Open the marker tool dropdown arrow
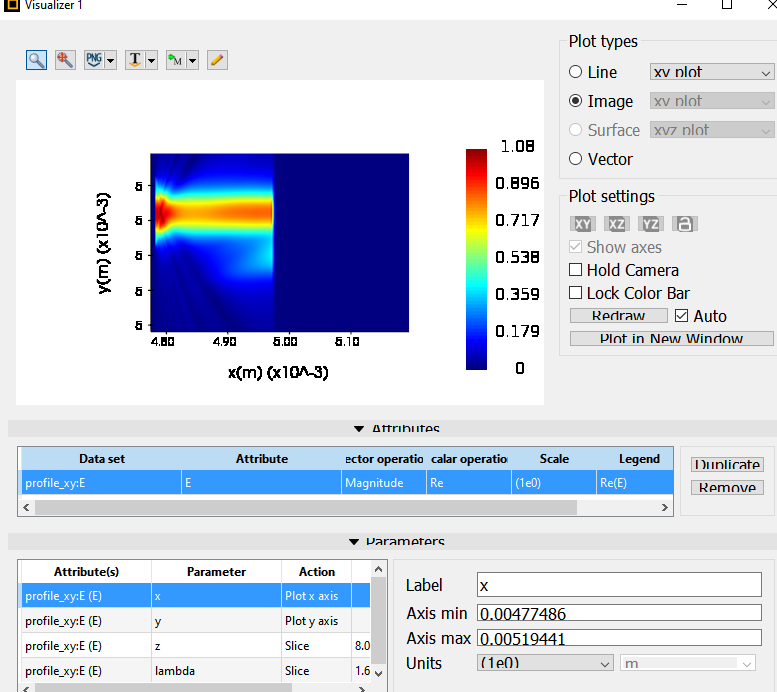Screen dimensions: 777x692 (193, 60)
